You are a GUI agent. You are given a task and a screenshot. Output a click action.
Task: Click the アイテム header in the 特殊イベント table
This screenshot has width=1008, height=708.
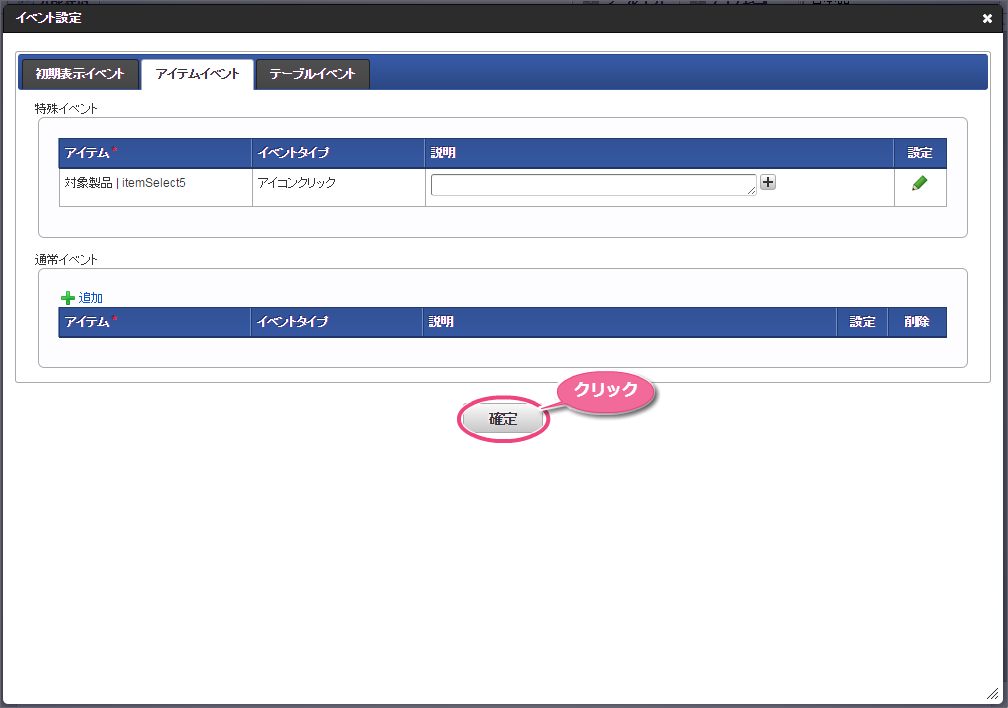tap(155, 153)
